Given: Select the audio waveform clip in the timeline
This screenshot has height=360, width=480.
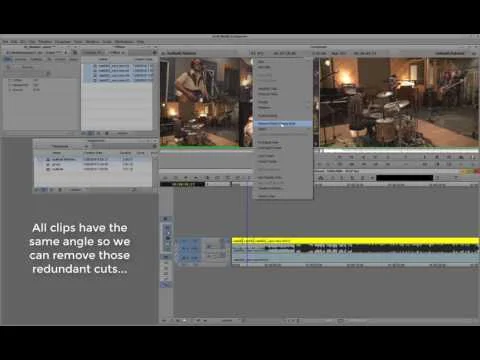Looking at the screenshot, I should [355, 249].
